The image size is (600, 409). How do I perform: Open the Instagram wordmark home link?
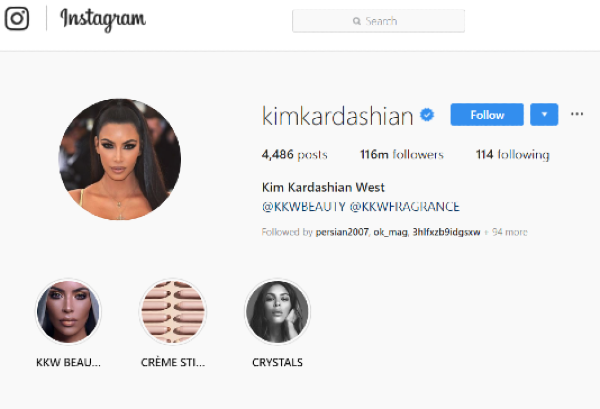click(103, 20)
